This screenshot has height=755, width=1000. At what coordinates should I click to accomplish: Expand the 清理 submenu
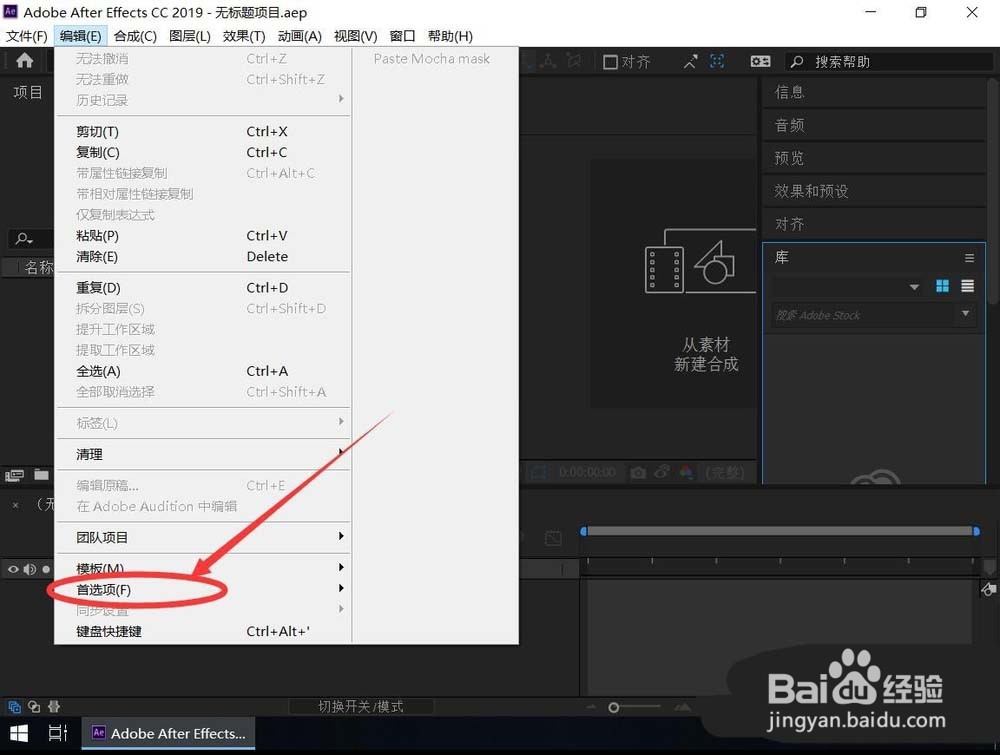[203, 454]
